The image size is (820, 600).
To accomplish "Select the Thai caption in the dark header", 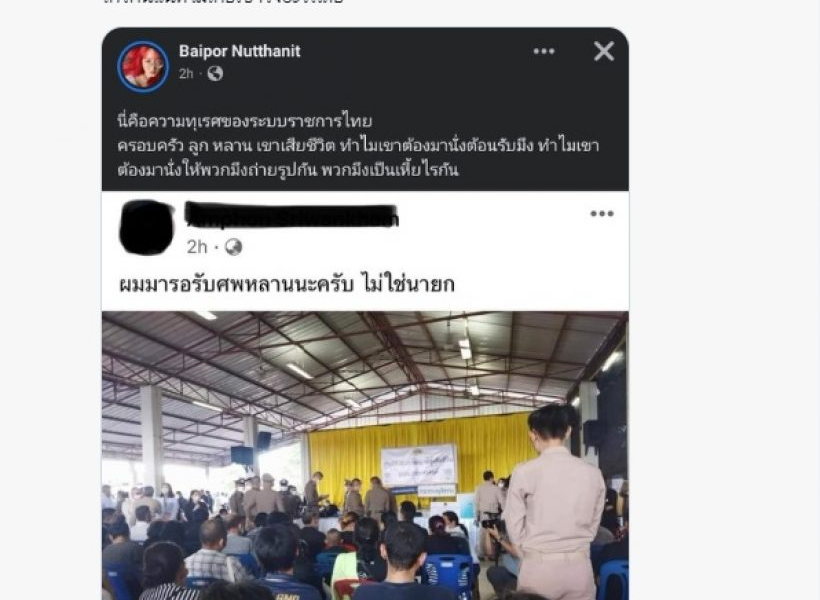I will (358, 145).
